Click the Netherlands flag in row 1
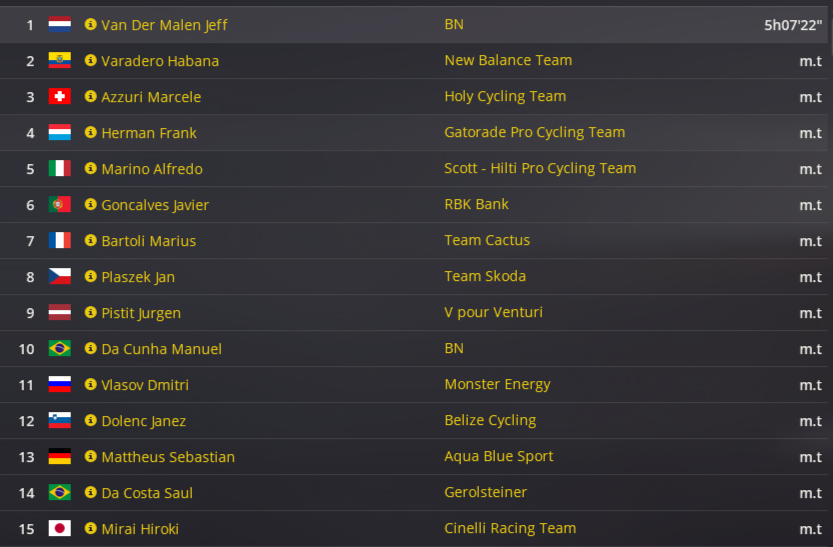The image size is (833, 547). [x=60, y=24]
